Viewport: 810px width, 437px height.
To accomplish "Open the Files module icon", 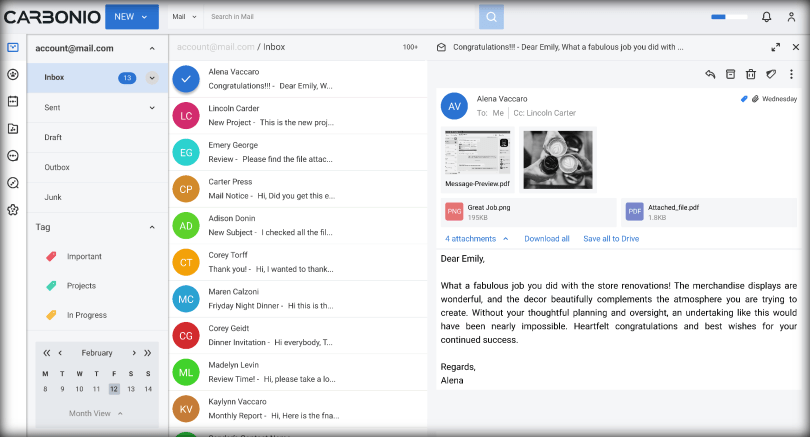I will pos(13,129).
